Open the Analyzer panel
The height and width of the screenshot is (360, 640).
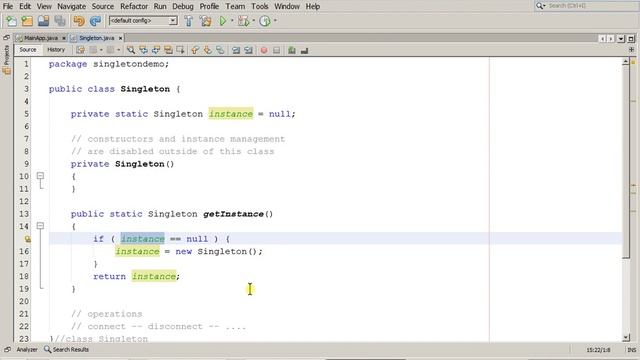point(27,349)
